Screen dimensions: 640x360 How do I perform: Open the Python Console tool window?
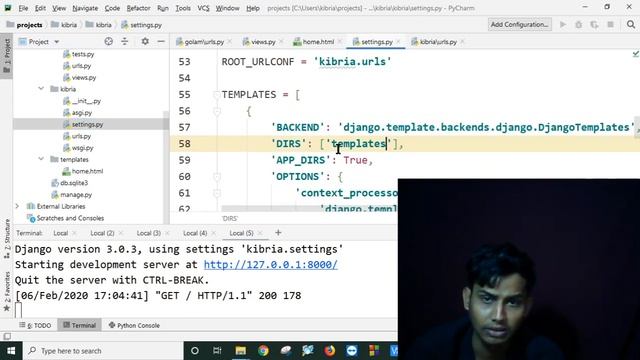point(134,325)
